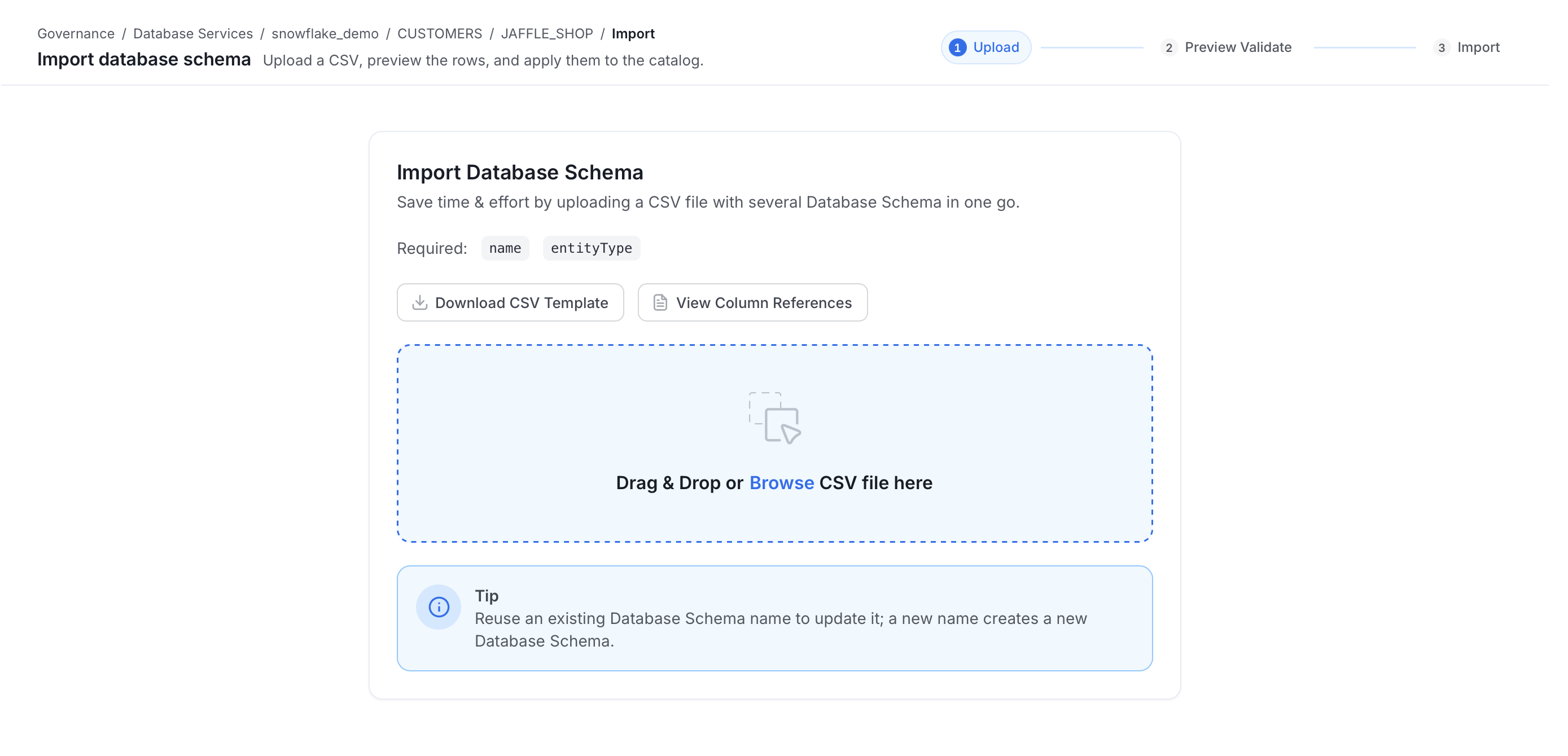Open View Column References
The height and width of the screenshot is (756, 1568).
[x=752, y=302]
